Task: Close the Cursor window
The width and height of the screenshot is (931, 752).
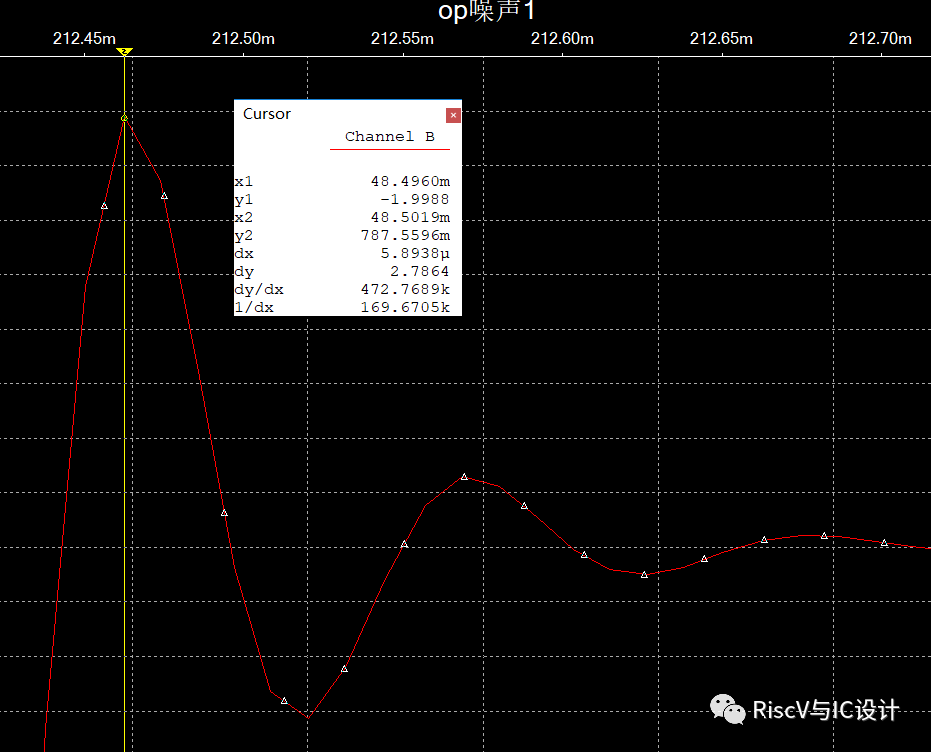Action: pos(453,115)
